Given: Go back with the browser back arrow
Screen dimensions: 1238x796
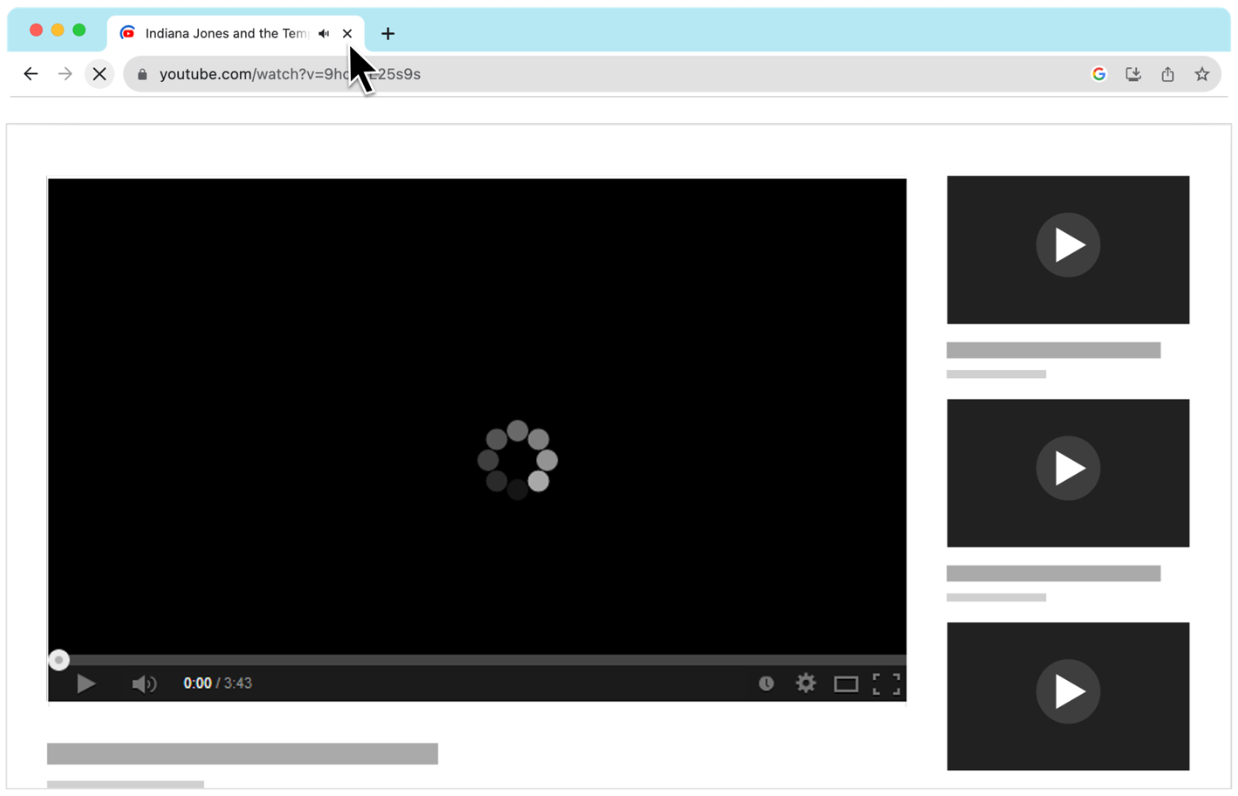Looking at the screenshot, I should (31, 74).
